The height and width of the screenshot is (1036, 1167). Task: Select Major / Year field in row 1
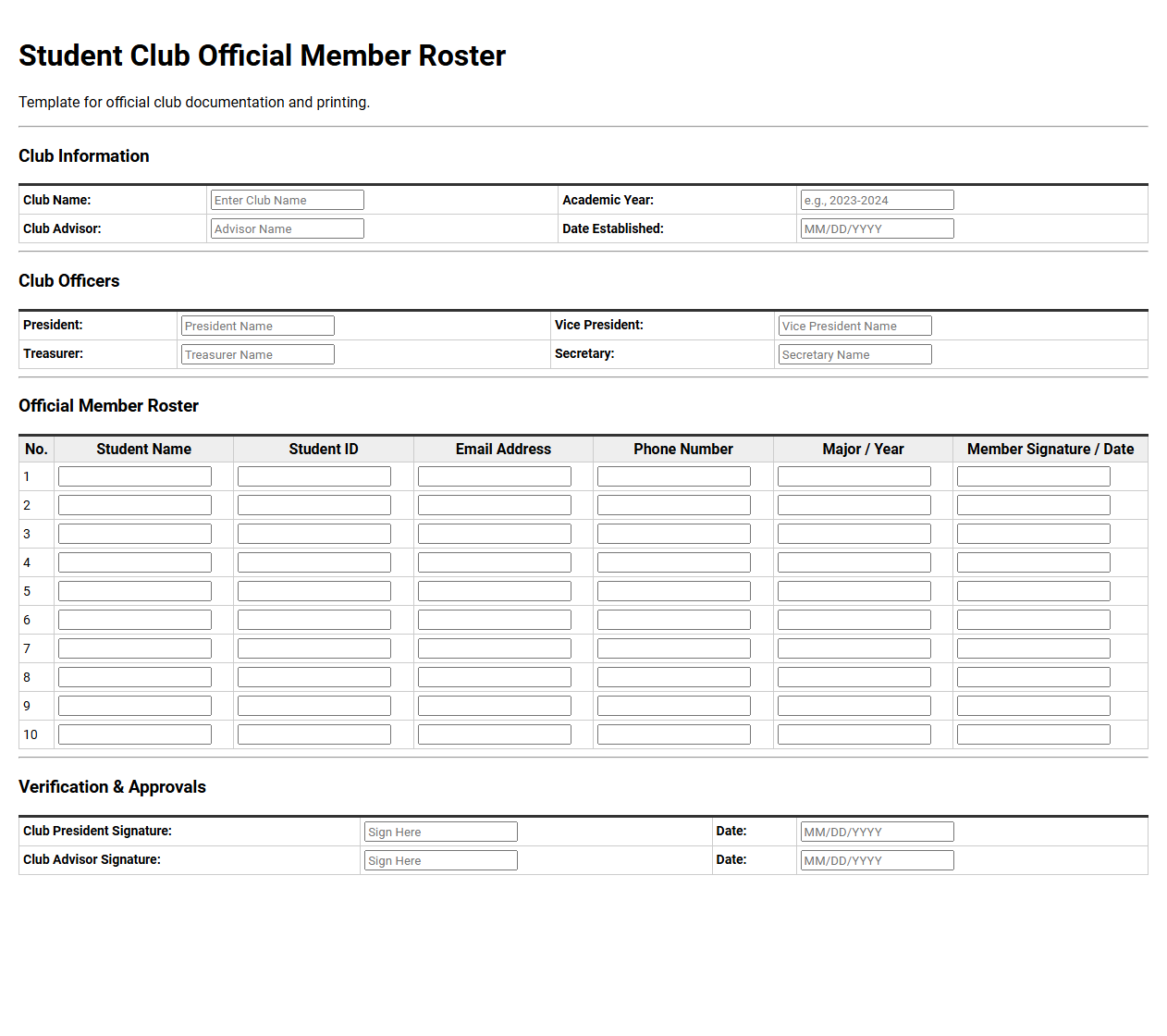click(x=854, y=476)
